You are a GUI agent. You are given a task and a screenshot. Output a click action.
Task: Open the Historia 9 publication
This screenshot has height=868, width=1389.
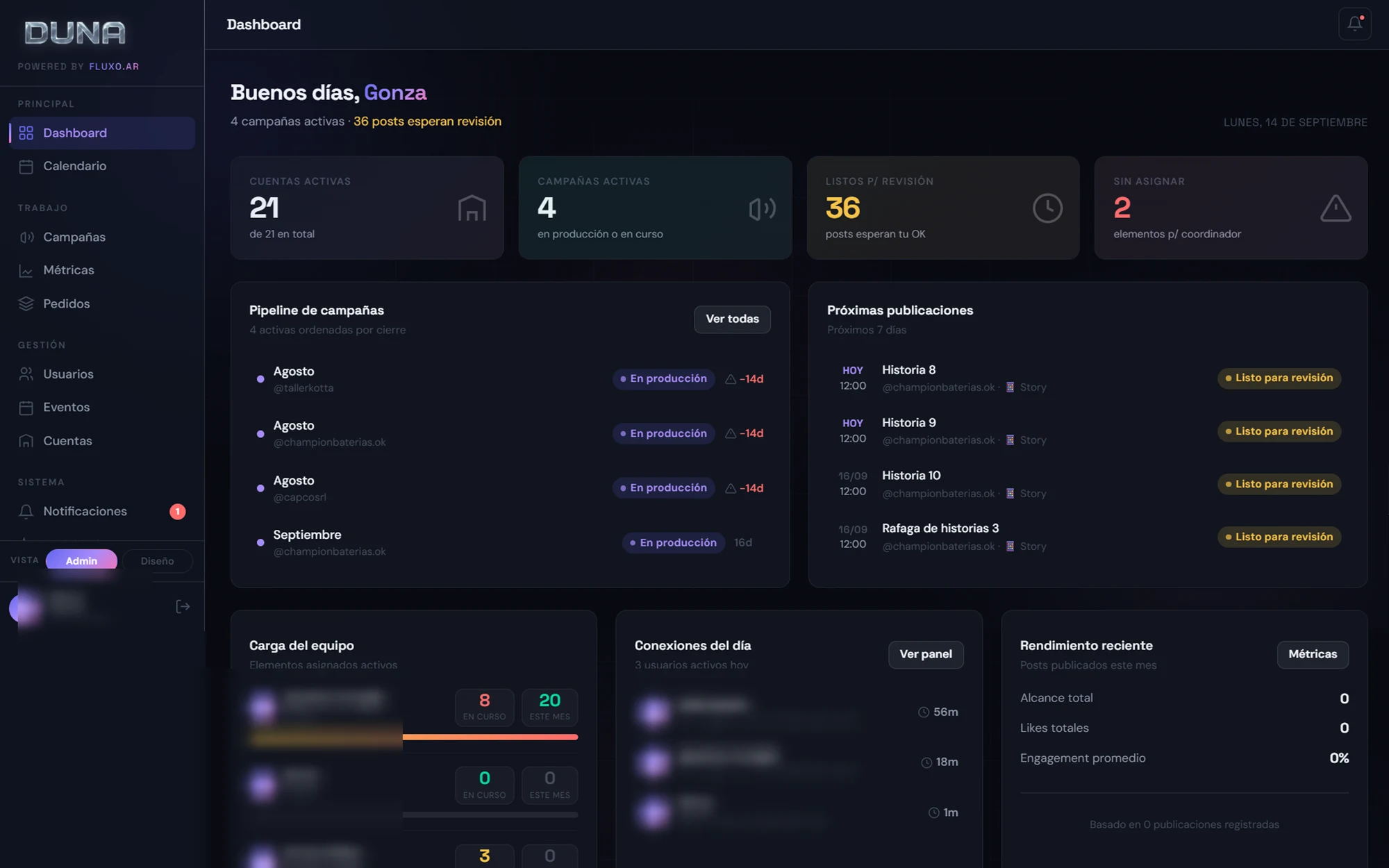click(1088, 431)
